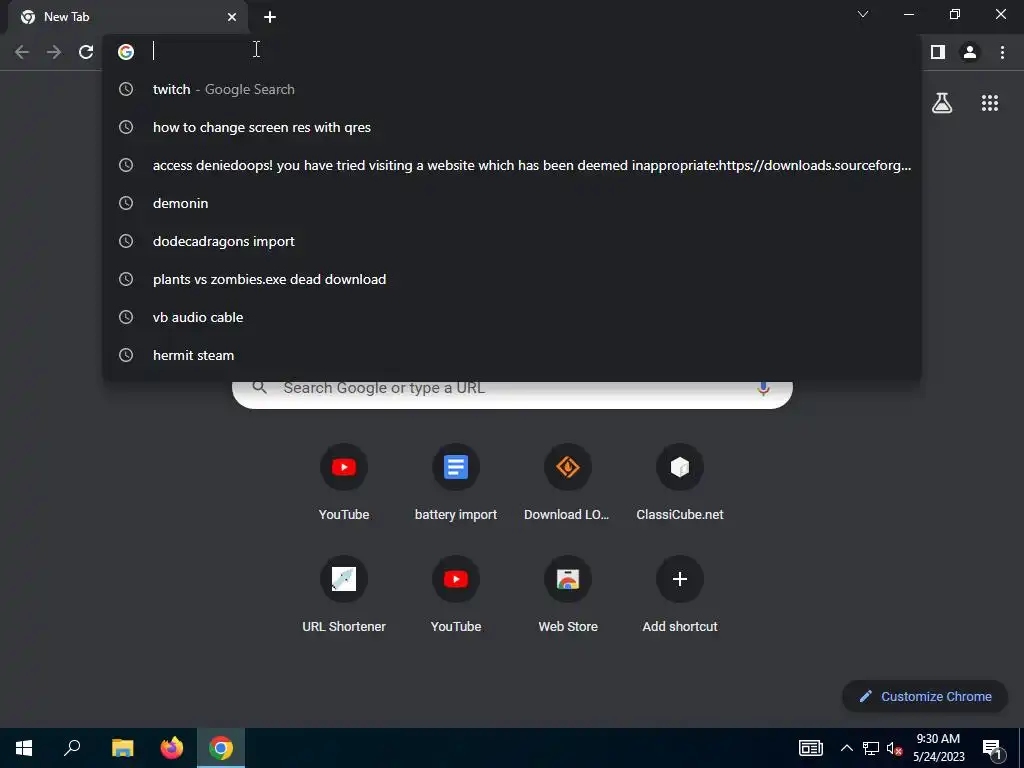Reload the page with the refresh icon

[x=86, y=52]
